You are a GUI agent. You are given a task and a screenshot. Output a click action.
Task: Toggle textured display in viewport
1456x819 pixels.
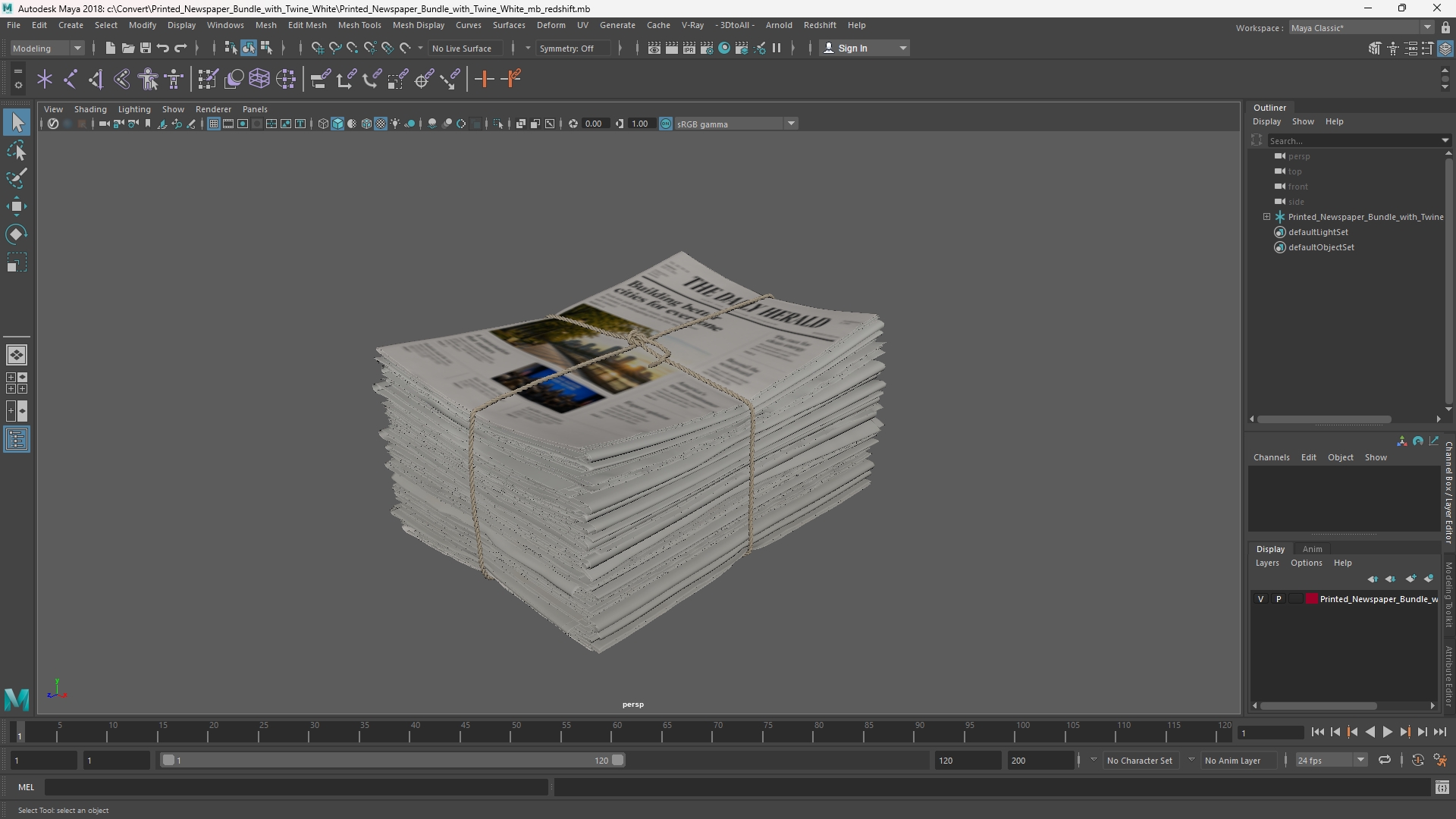(381, 124)
